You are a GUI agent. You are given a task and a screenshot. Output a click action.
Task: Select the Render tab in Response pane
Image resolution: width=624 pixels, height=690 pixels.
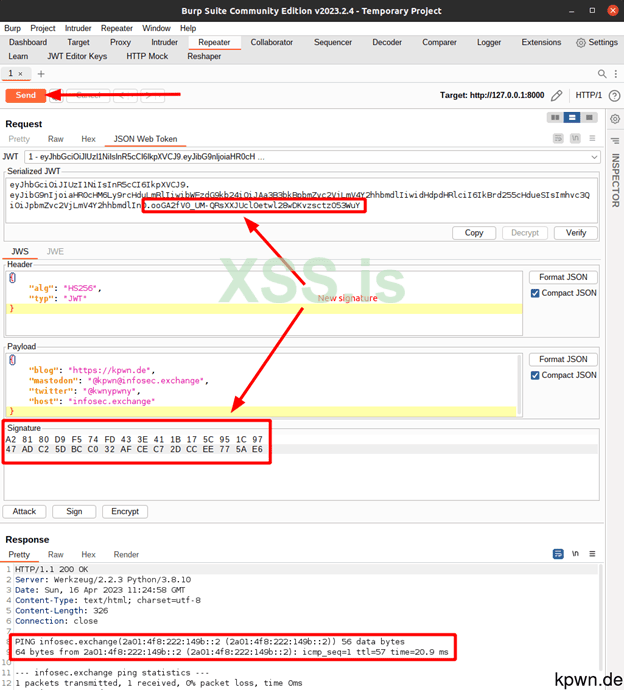[x=126, y=554]
